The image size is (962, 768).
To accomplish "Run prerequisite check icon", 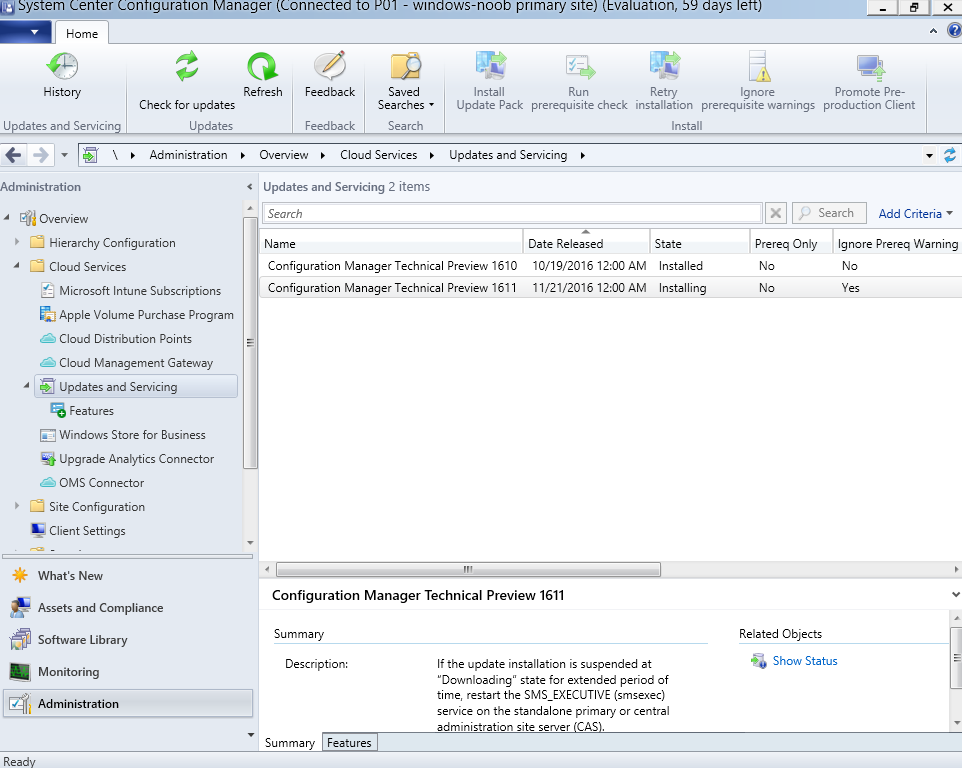I will tap(579, 67).
